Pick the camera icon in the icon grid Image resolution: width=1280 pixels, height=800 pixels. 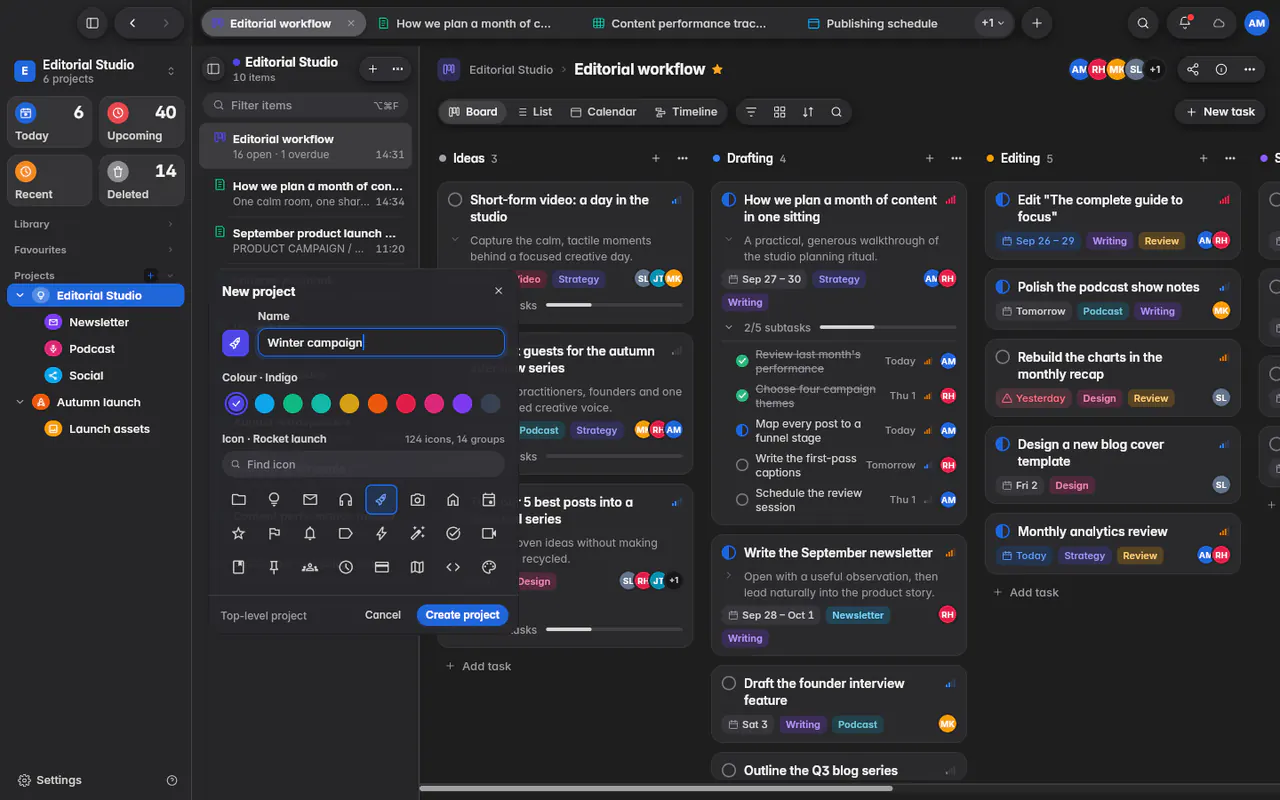tap(417, 499)
